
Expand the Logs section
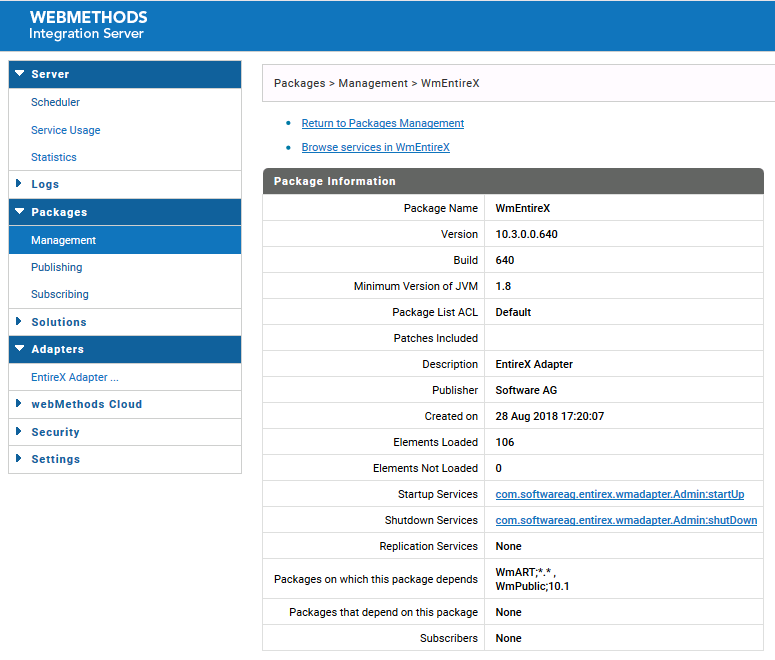(x=19, y=184)
